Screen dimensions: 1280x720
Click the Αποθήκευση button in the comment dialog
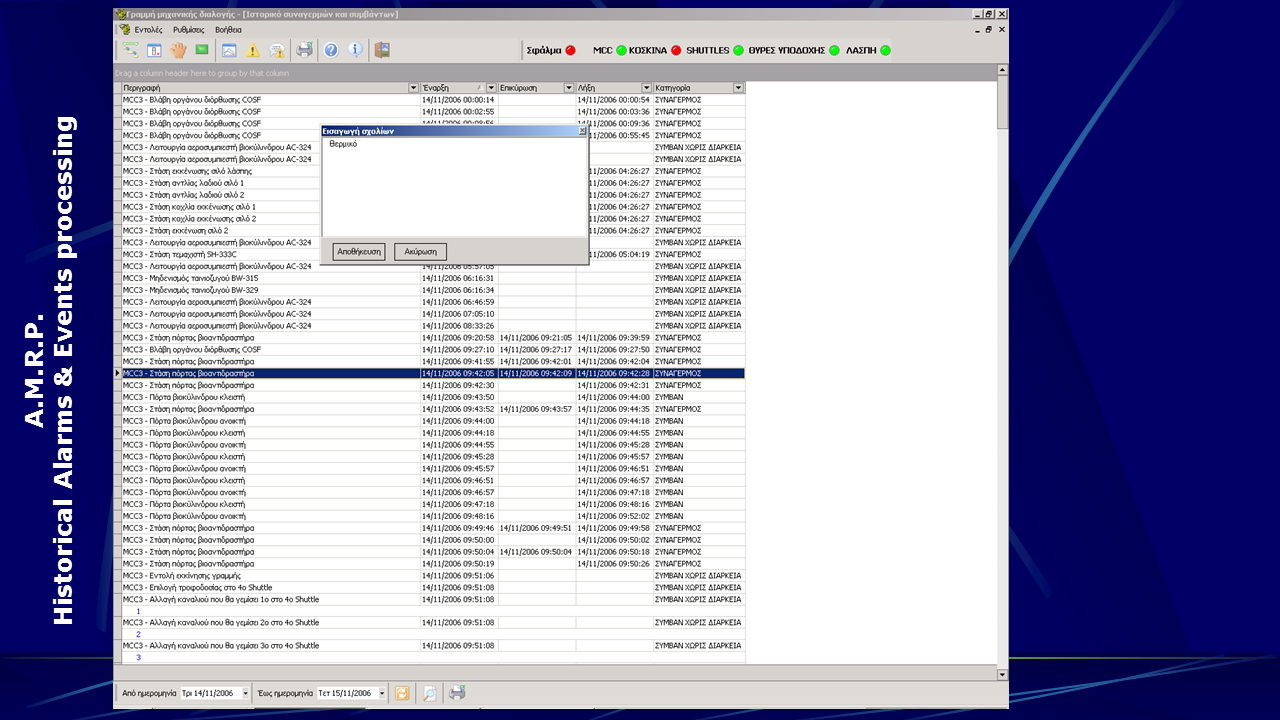(x=359, y=252)
